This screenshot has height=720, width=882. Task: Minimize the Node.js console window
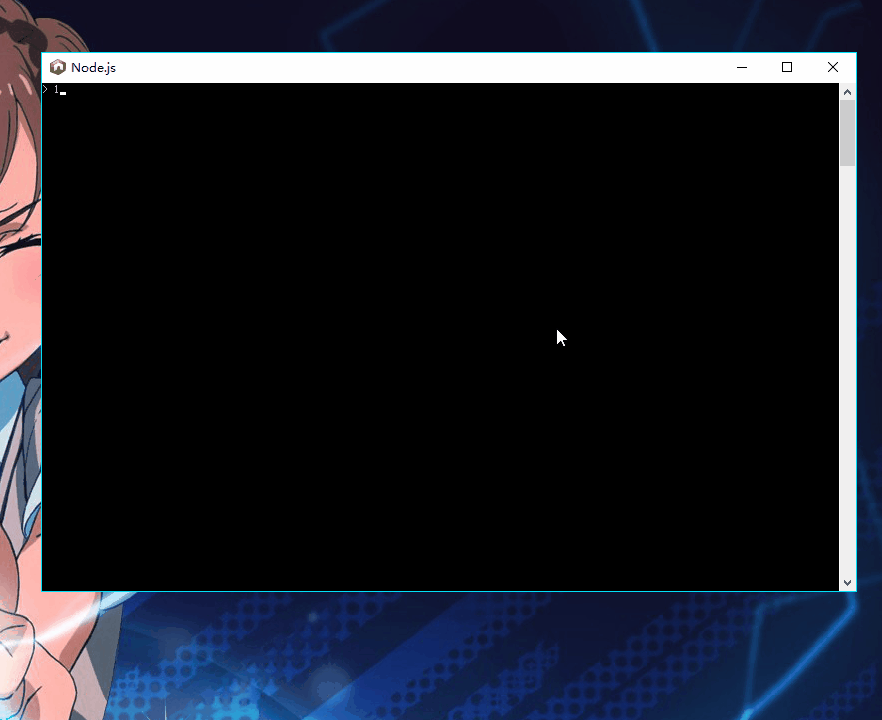(741, 67)
